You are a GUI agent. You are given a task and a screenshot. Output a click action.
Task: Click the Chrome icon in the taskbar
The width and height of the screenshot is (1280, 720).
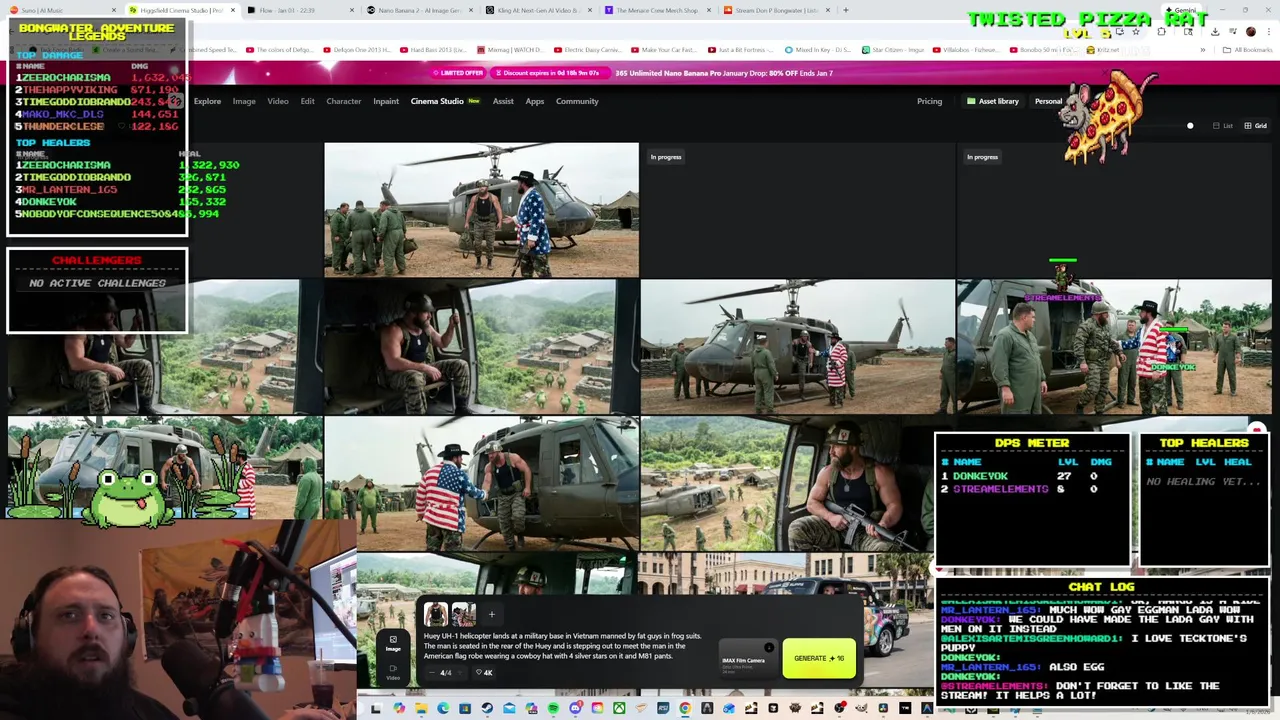pyautogui.click(x=685, y=709)
